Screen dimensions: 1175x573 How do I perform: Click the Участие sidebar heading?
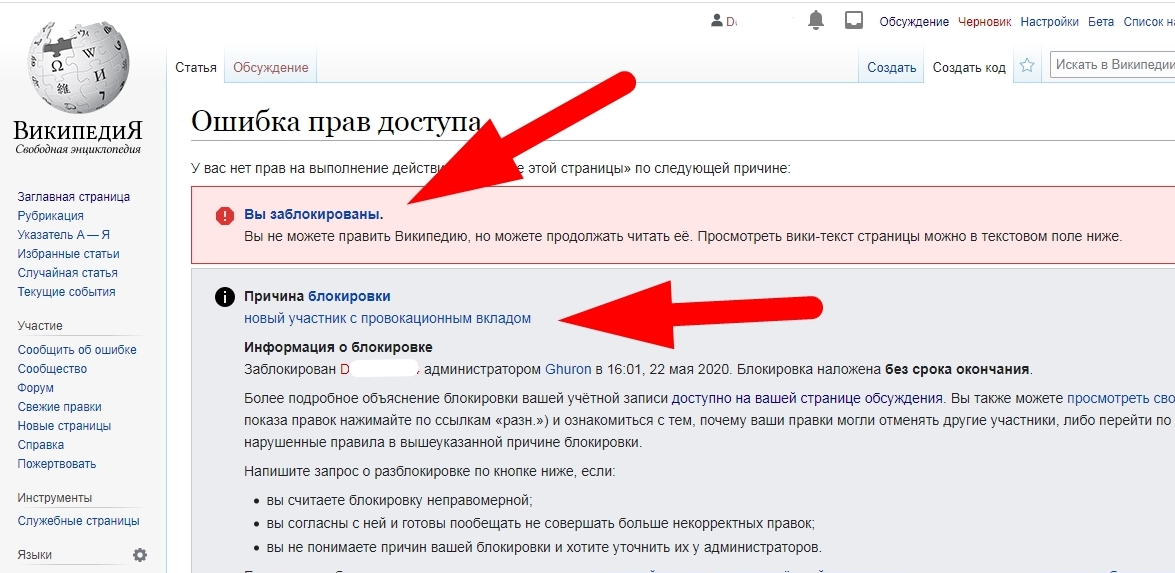(40, 325)
